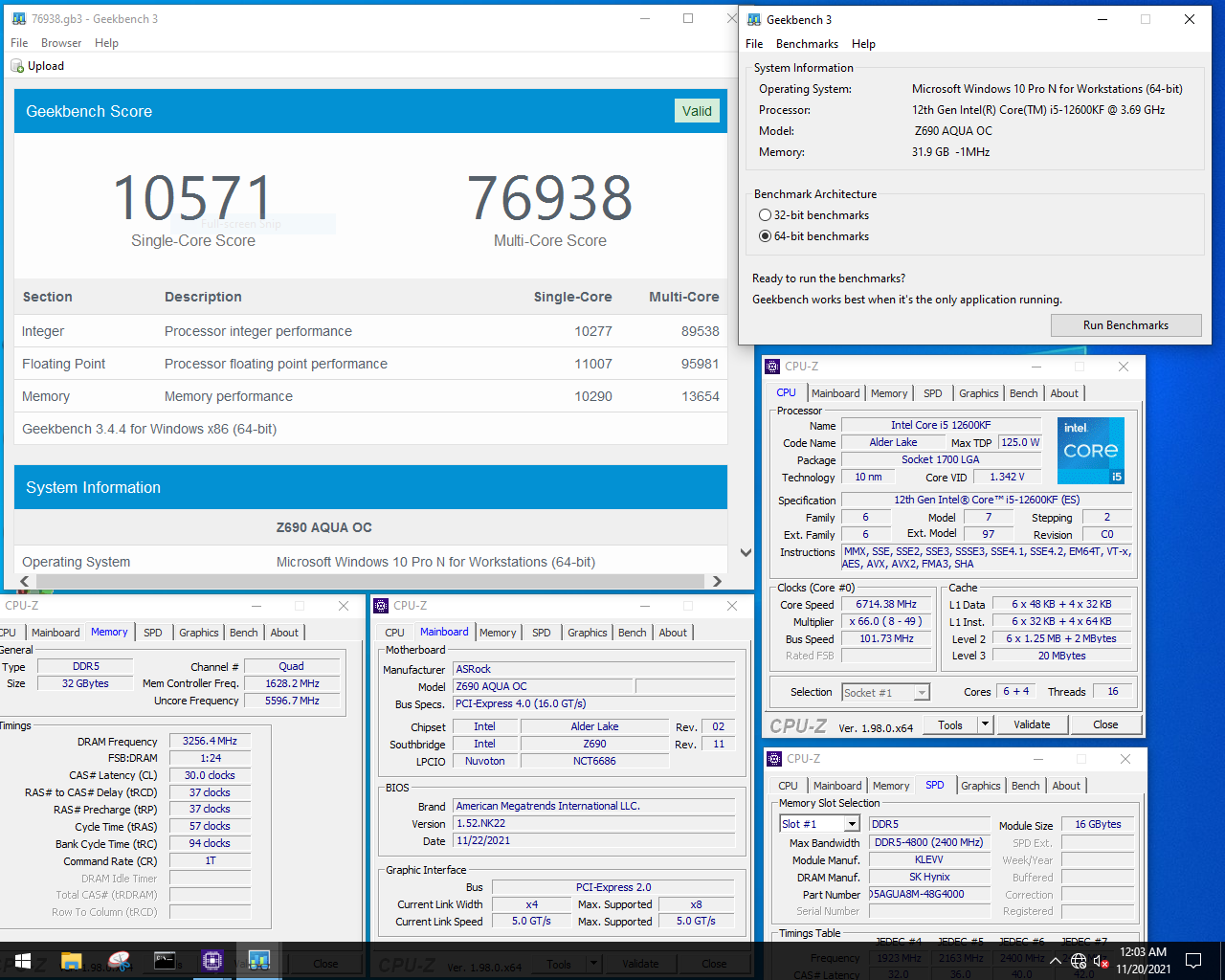
Task: Click the multi-core score 76938
Action: [x=550, y=197]
